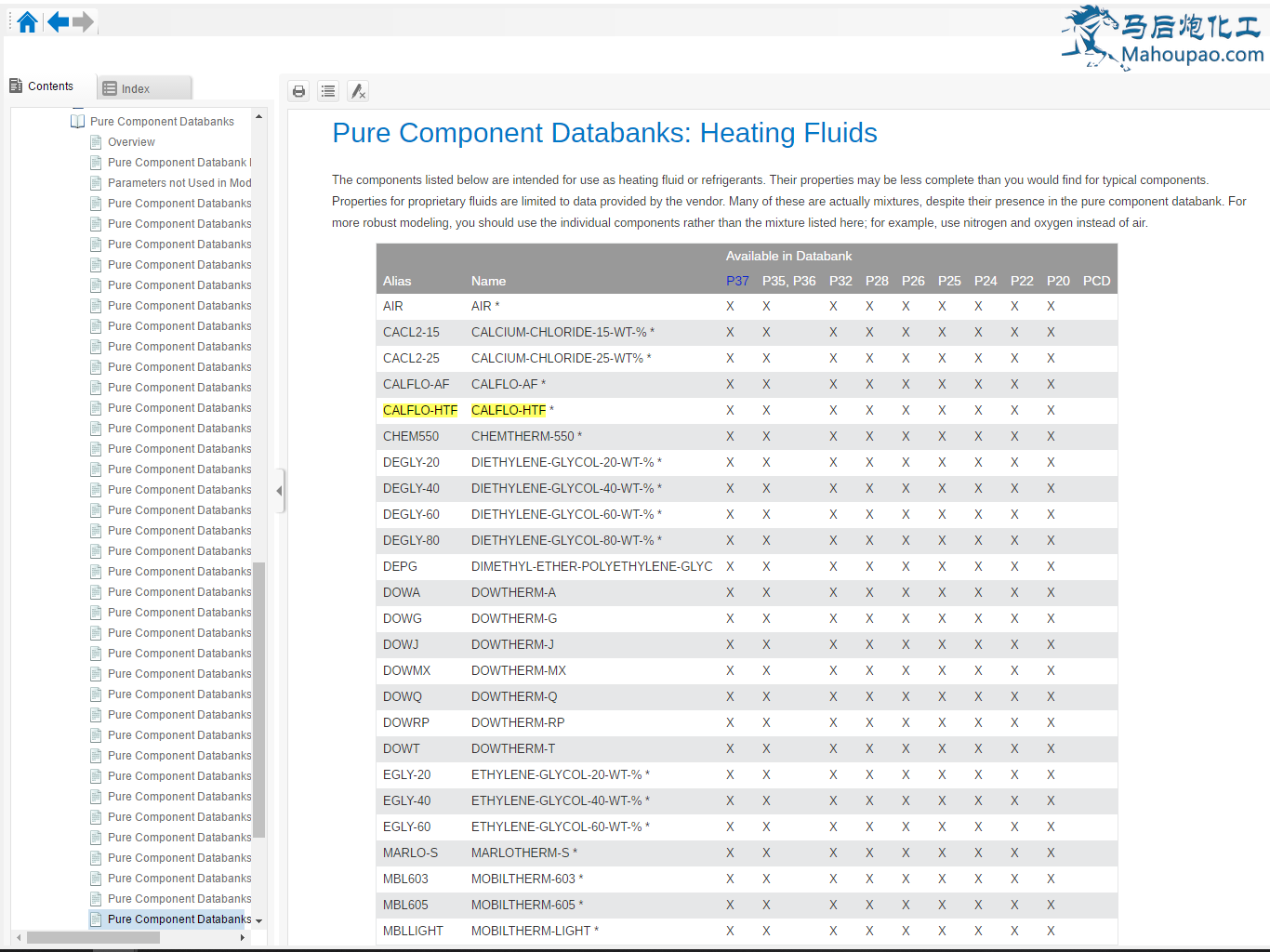Screen dimensions: 1270x952
Task: Click the Pure Component Databanks book icon
Action: (78, 122)
